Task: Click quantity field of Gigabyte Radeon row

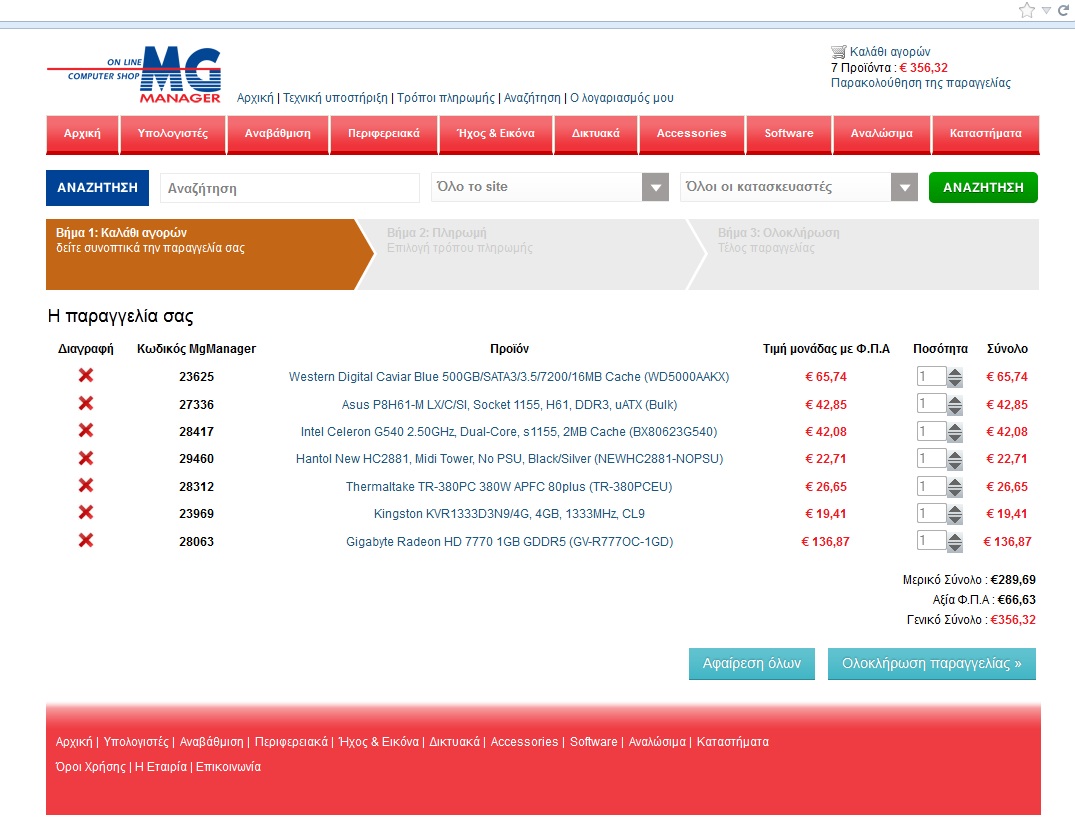Action: 931,540
